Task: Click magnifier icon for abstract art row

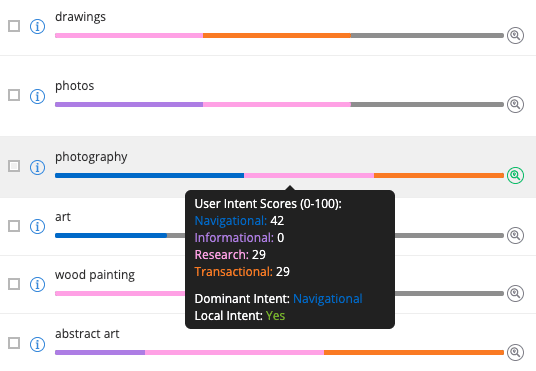Action: click(x=515, y=352)
